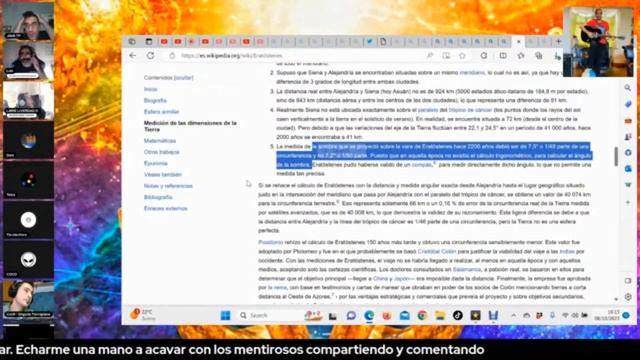Viewport: 640px width, 360px height.
Task: Open Favorites list in Edge toolbar
Action: [x=521, y=56]
